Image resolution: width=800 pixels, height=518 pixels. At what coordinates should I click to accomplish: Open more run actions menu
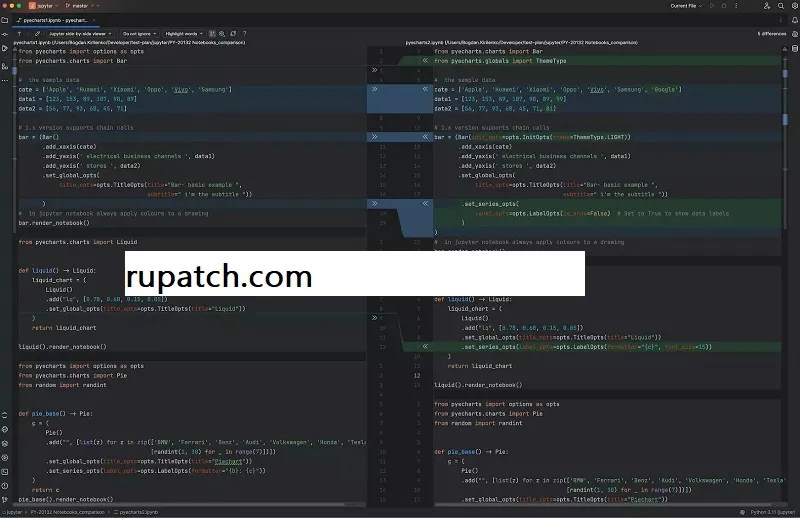736,6
